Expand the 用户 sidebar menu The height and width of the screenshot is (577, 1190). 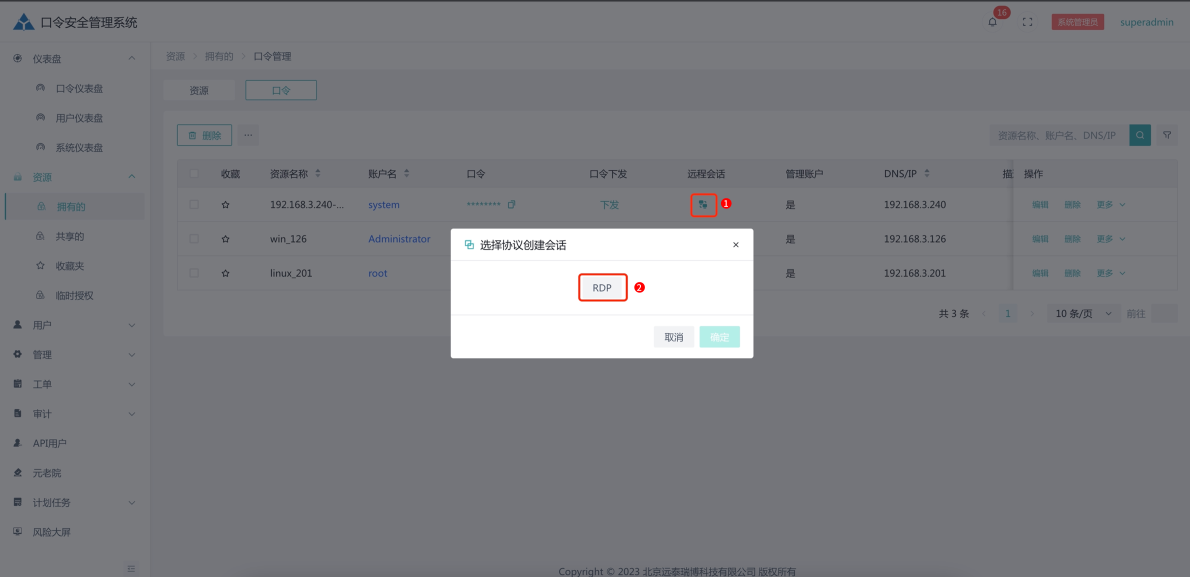pyautogui.click(x=75, y=325)
